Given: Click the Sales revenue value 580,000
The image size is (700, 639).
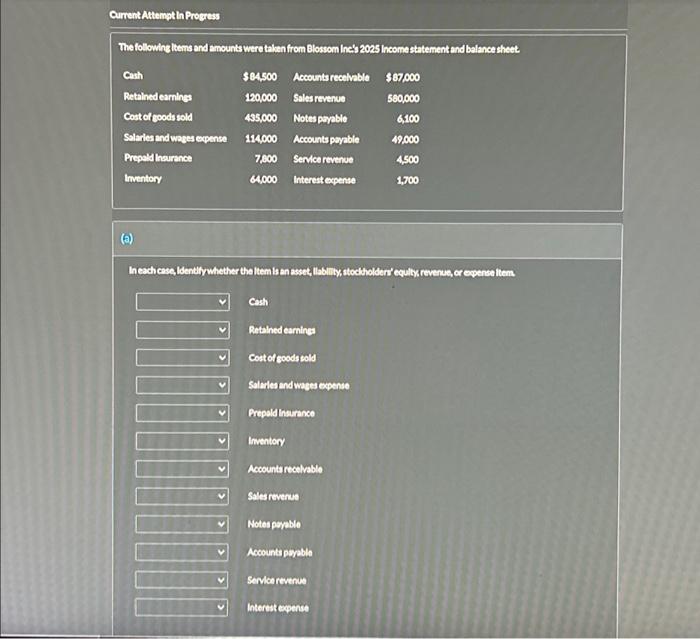Looking at the screenshot, I should pos(404,98).
